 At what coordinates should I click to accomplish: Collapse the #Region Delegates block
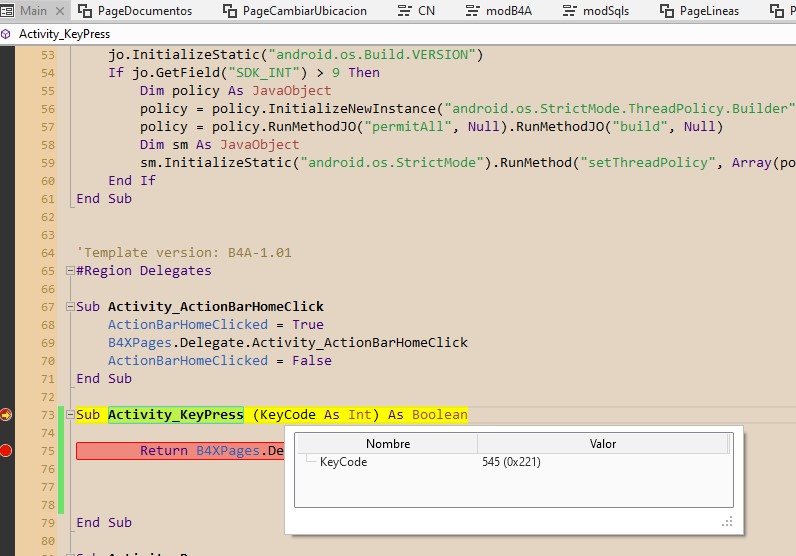coord(71,271)
